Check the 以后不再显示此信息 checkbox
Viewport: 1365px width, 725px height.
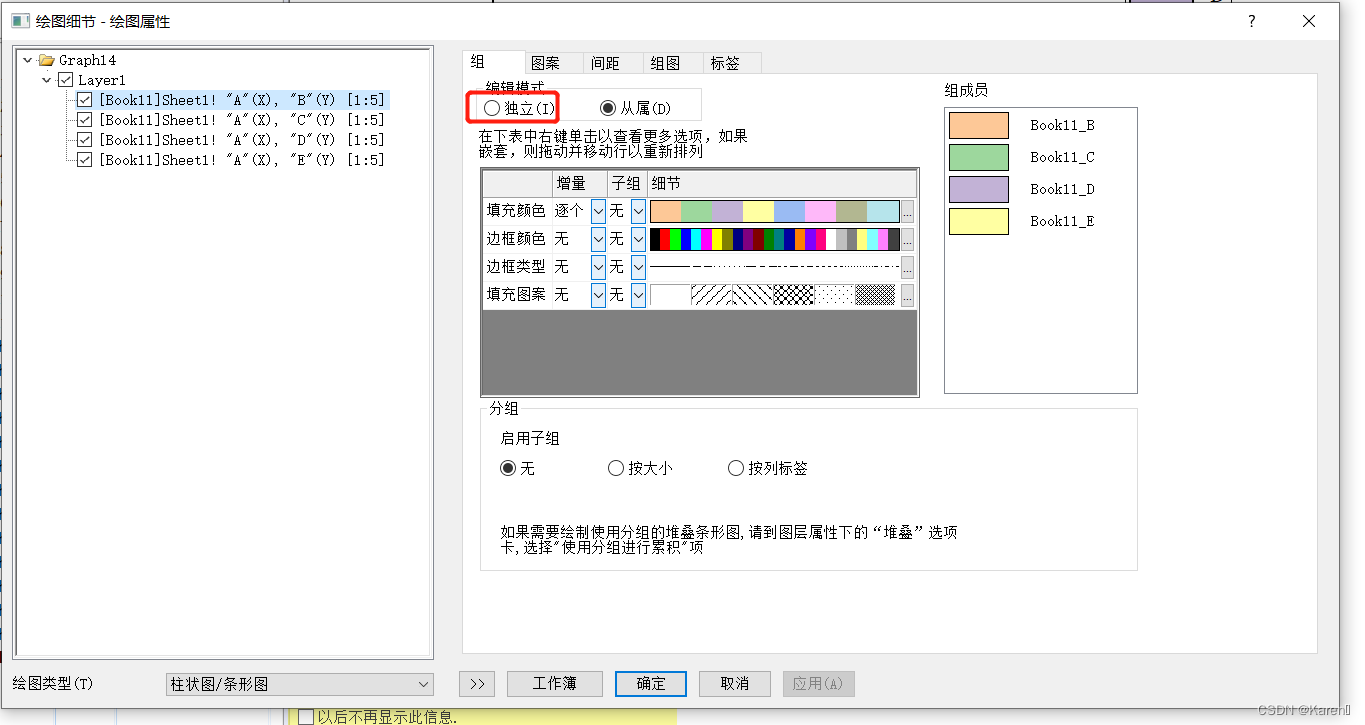pos(306,716)
